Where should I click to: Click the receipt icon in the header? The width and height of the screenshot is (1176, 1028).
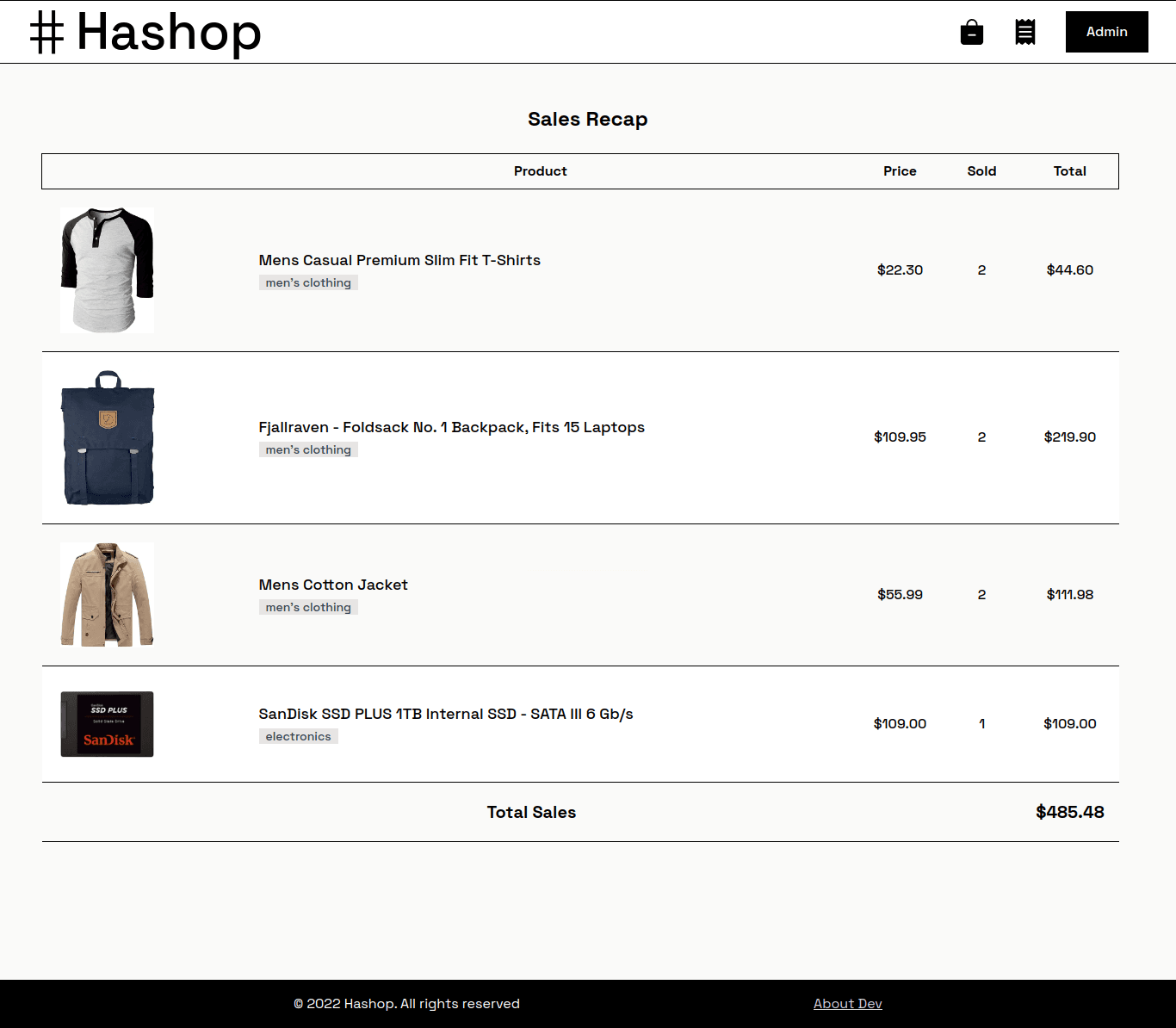pyautogui.click(x=1024, y=32)
